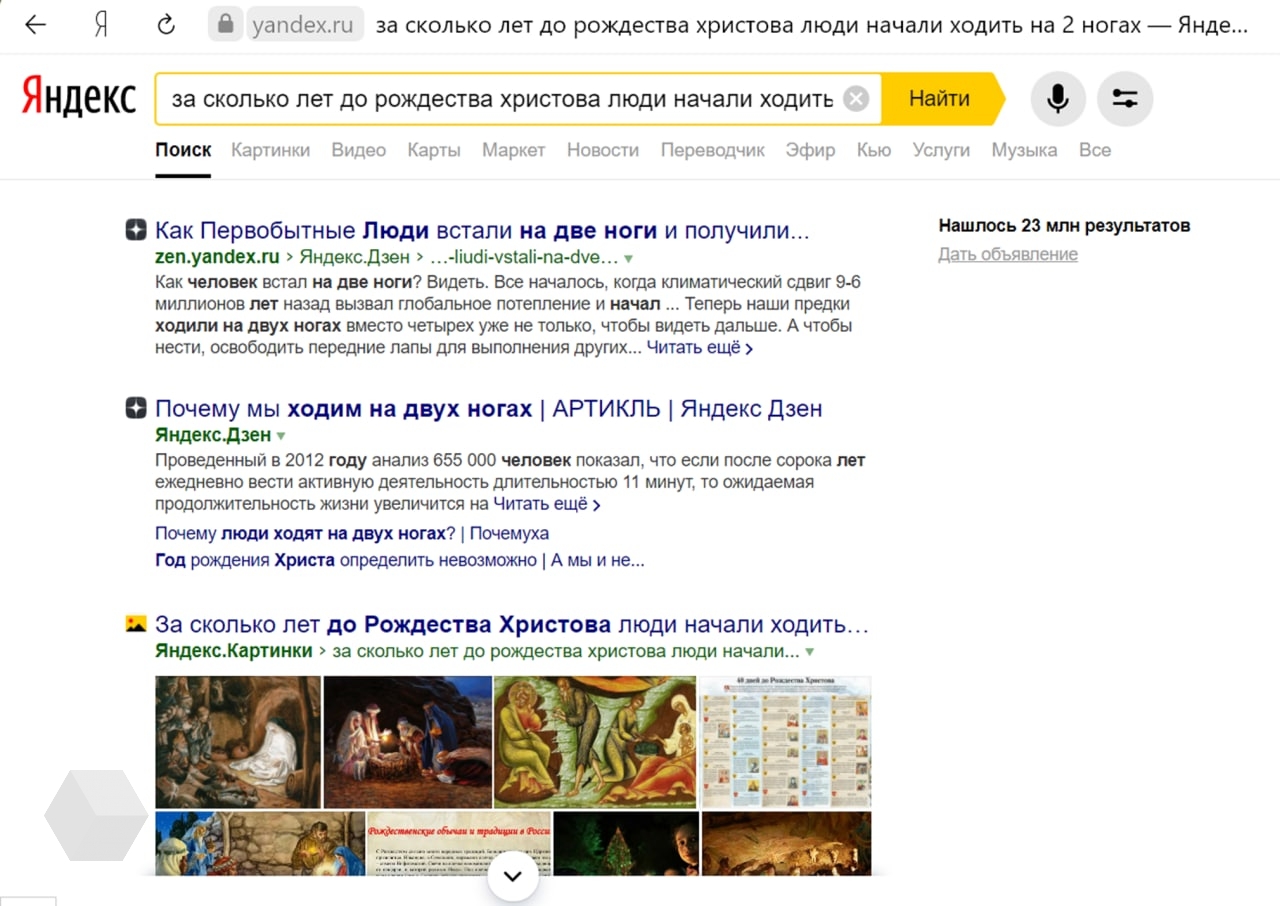Image resolution: width=1280 pixels, height=906 pixels.
Task: Click Zen icon beside second result
Action: [136, 408]
